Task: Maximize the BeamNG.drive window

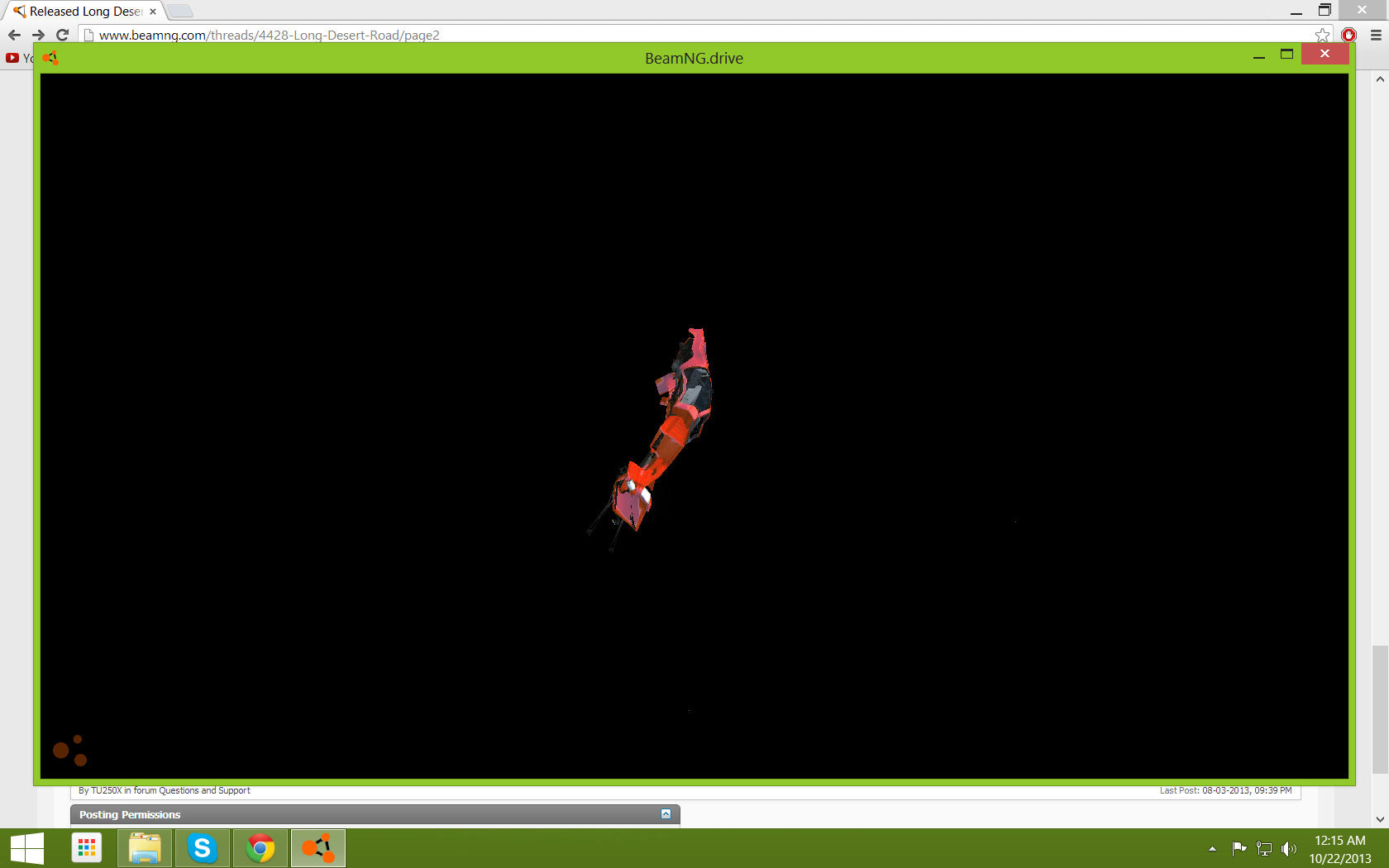Action: pos(1286,54)
